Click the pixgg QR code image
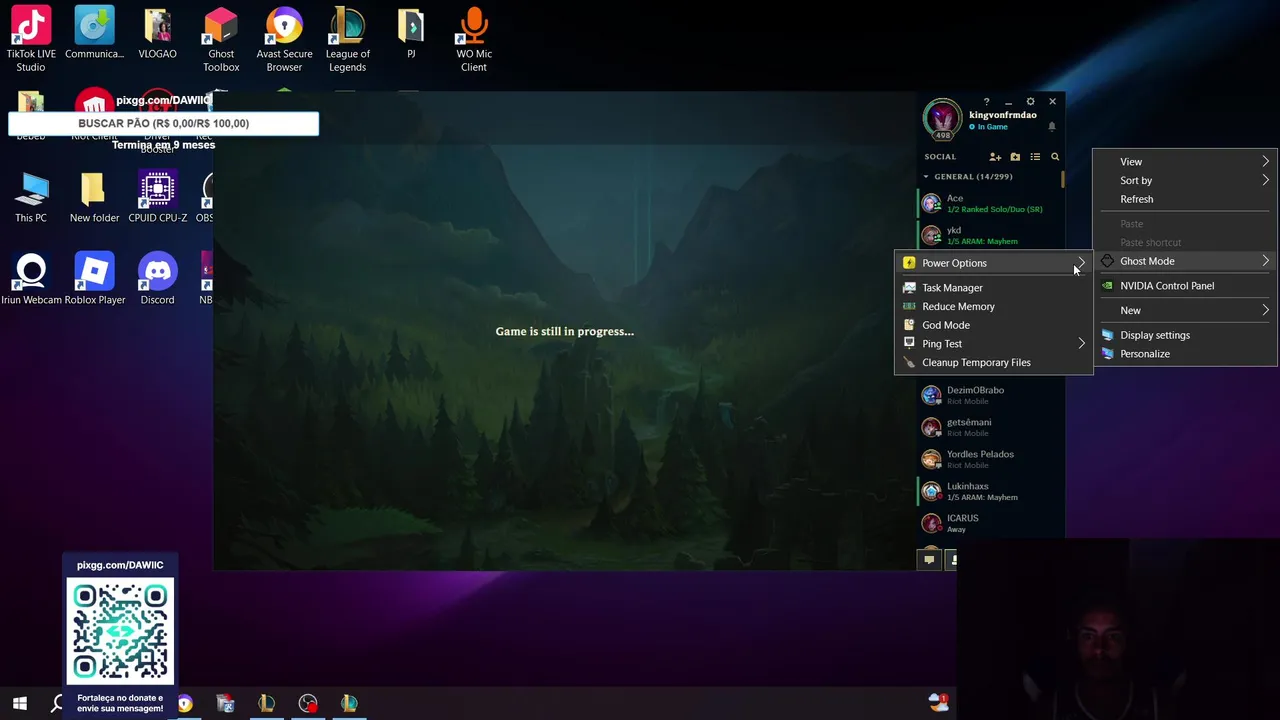 click(x=120, y=631)
